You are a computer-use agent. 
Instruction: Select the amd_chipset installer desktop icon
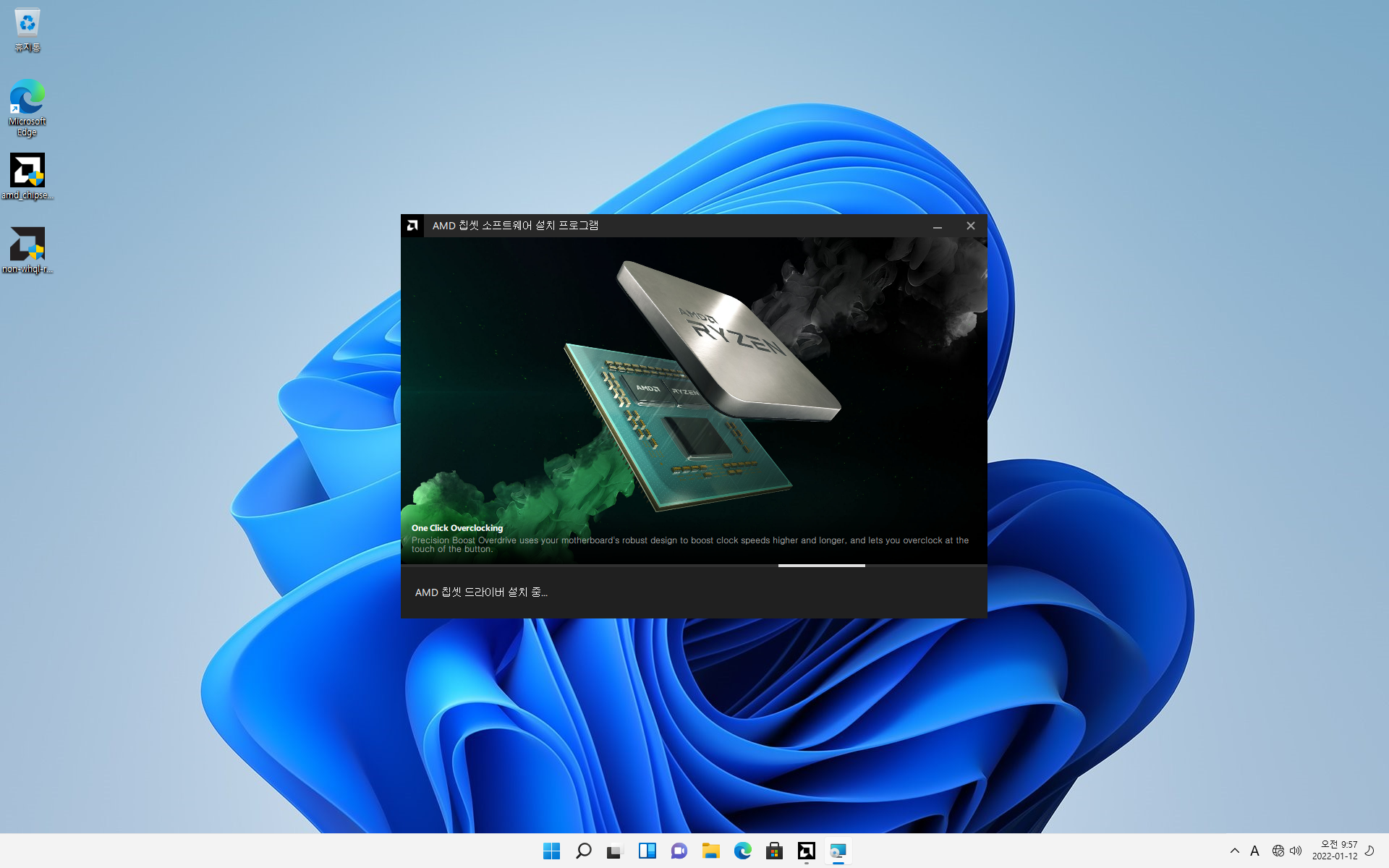(x=27, y=176)
